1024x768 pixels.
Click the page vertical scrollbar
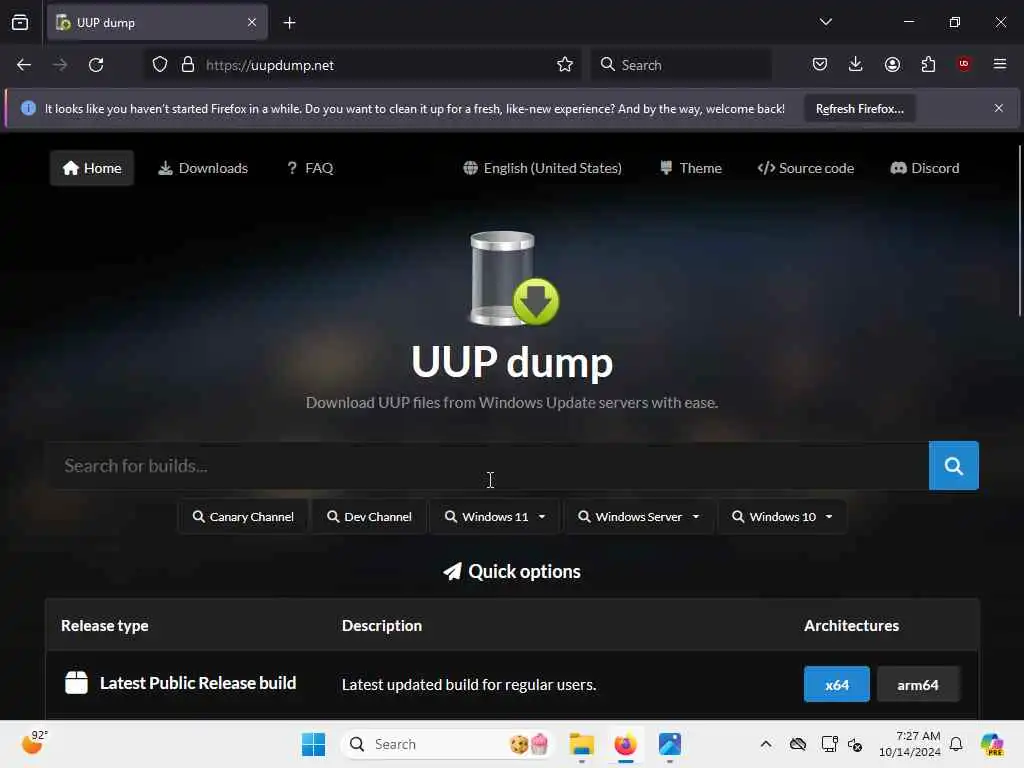[x=1019, y=232]
